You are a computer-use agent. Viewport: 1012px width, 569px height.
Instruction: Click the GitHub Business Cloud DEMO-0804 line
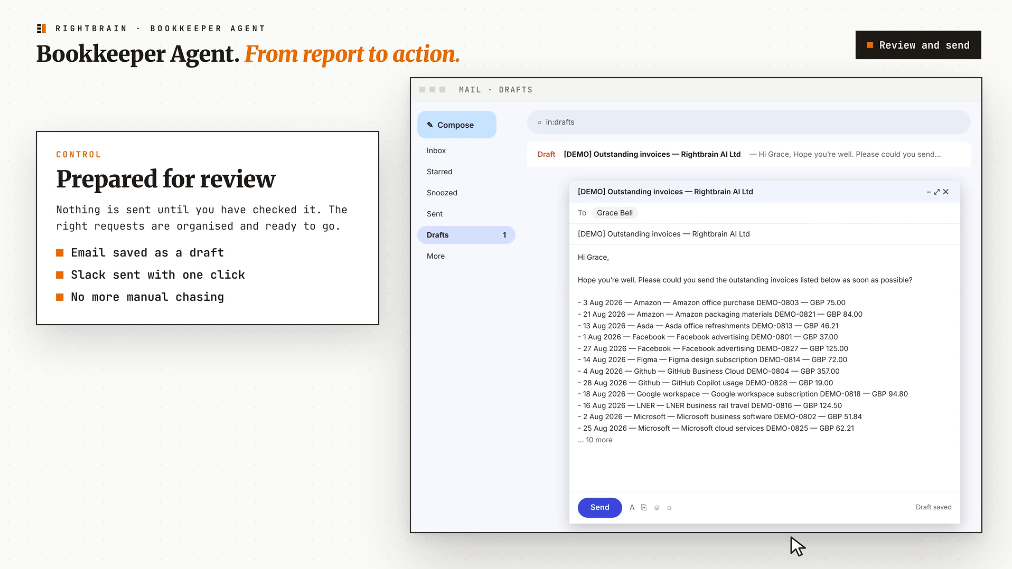708,372
